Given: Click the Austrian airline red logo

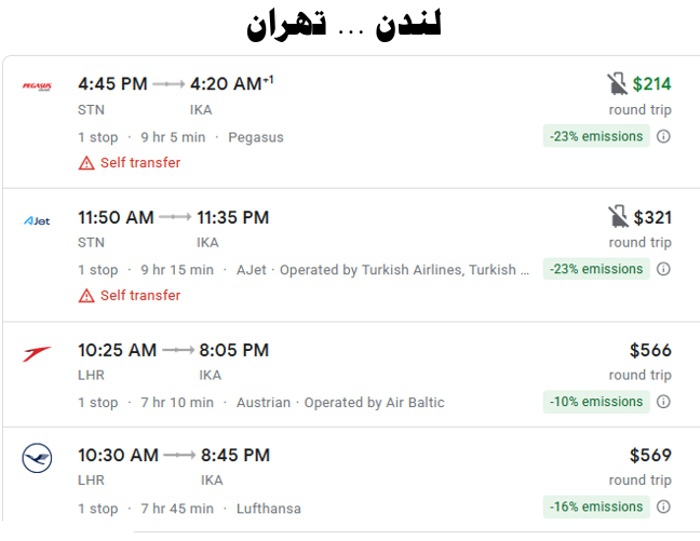Looking at the screenshot, I should (37, 354).
